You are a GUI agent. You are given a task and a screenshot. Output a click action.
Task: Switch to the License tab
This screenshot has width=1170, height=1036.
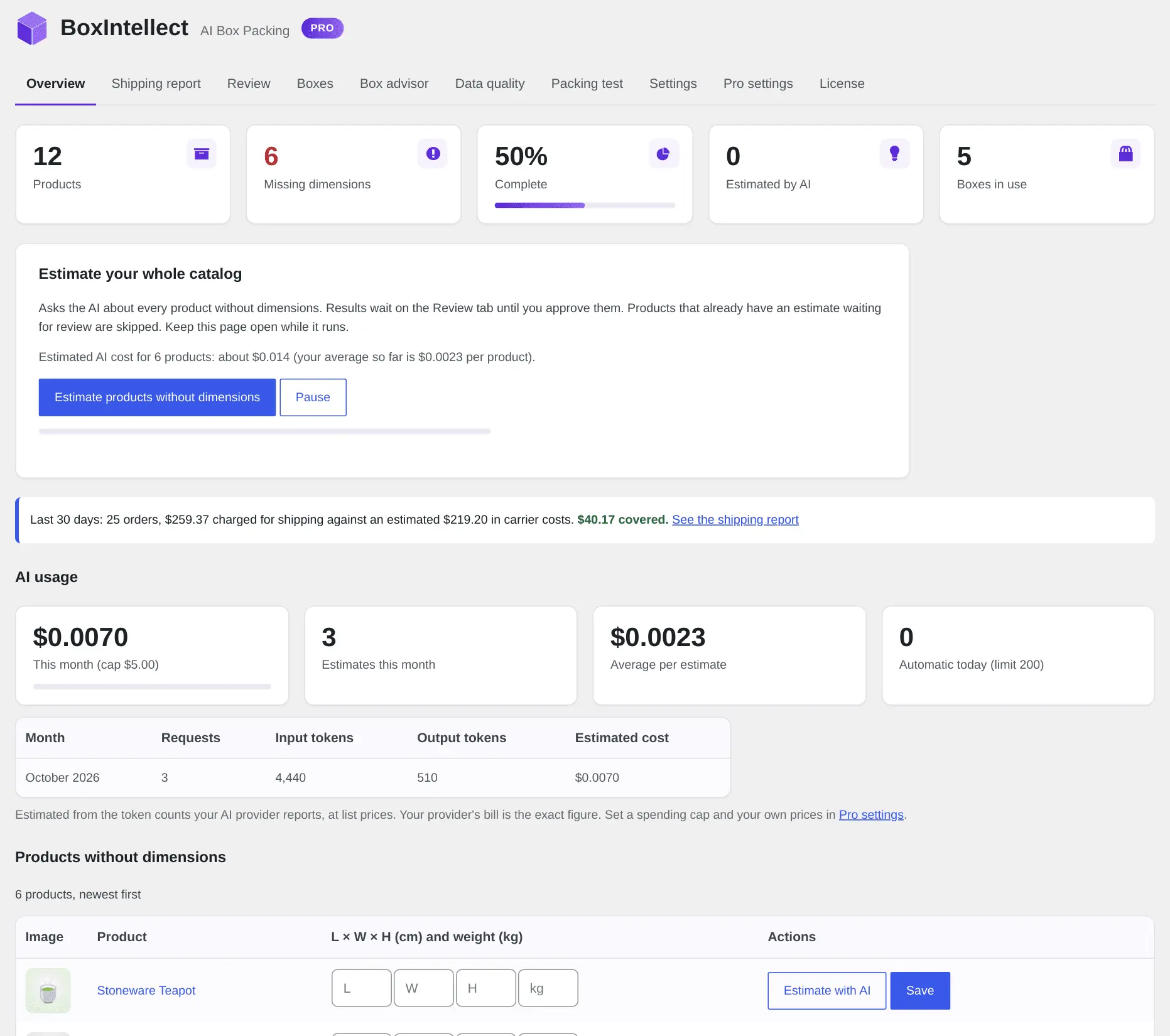point(842,84)
